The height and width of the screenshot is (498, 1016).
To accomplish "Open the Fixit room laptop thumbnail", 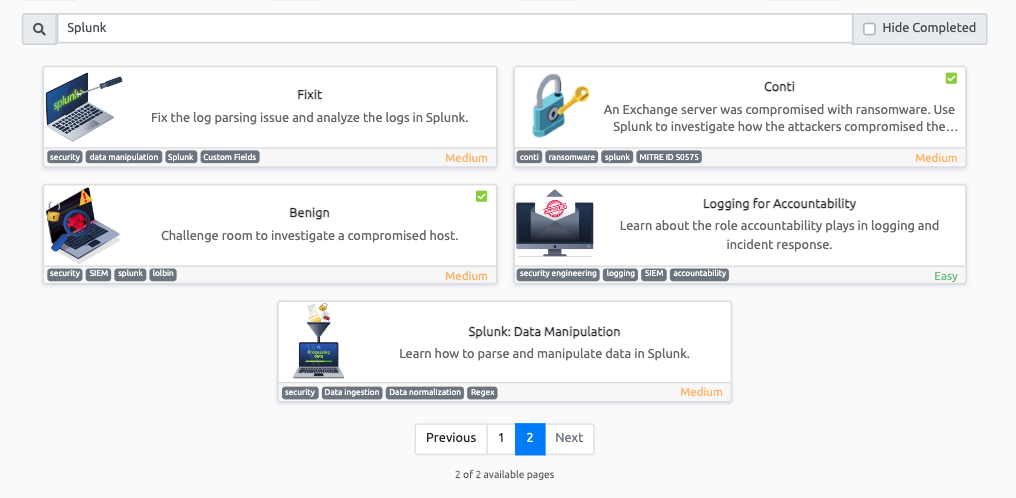I will click(84, 107).
